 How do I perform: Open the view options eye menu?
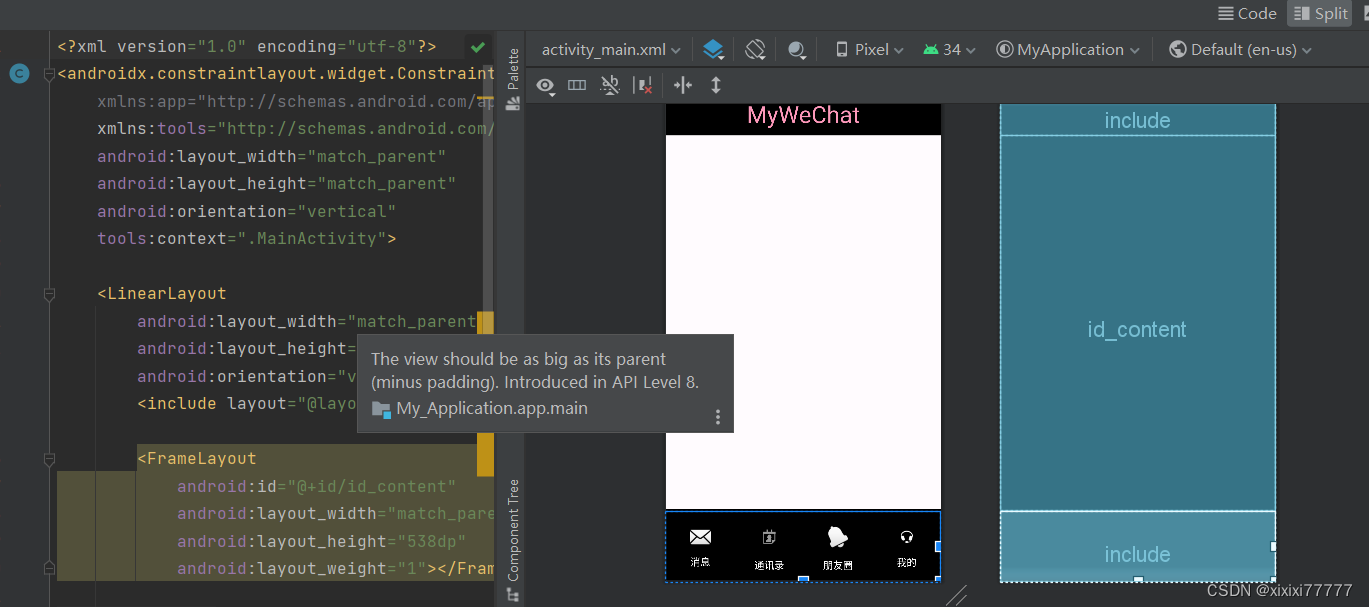click(546, 86)
